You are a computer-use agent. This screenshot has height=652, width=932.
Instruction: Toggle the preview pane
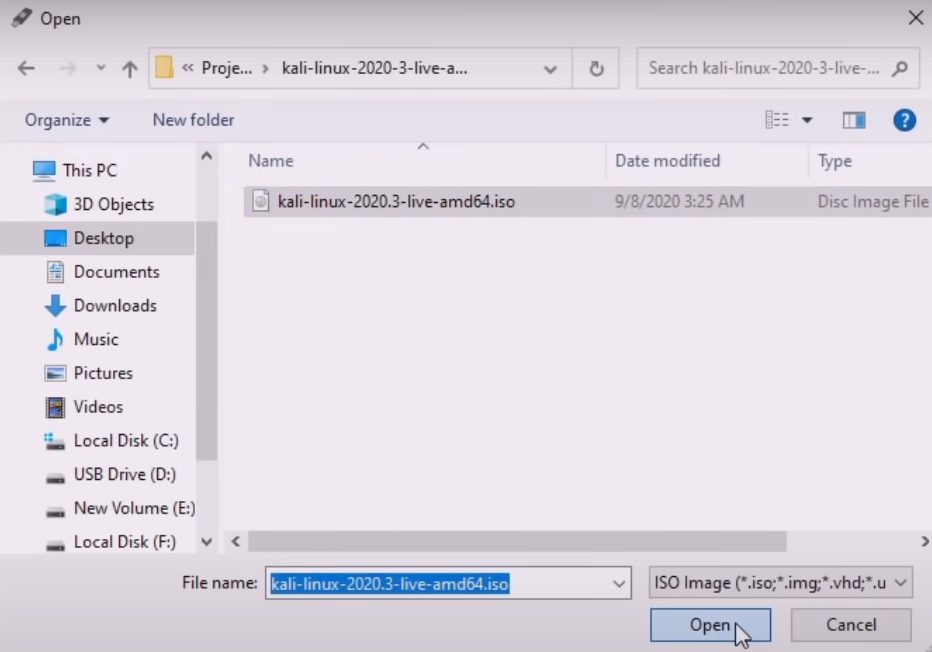point(854,121)
